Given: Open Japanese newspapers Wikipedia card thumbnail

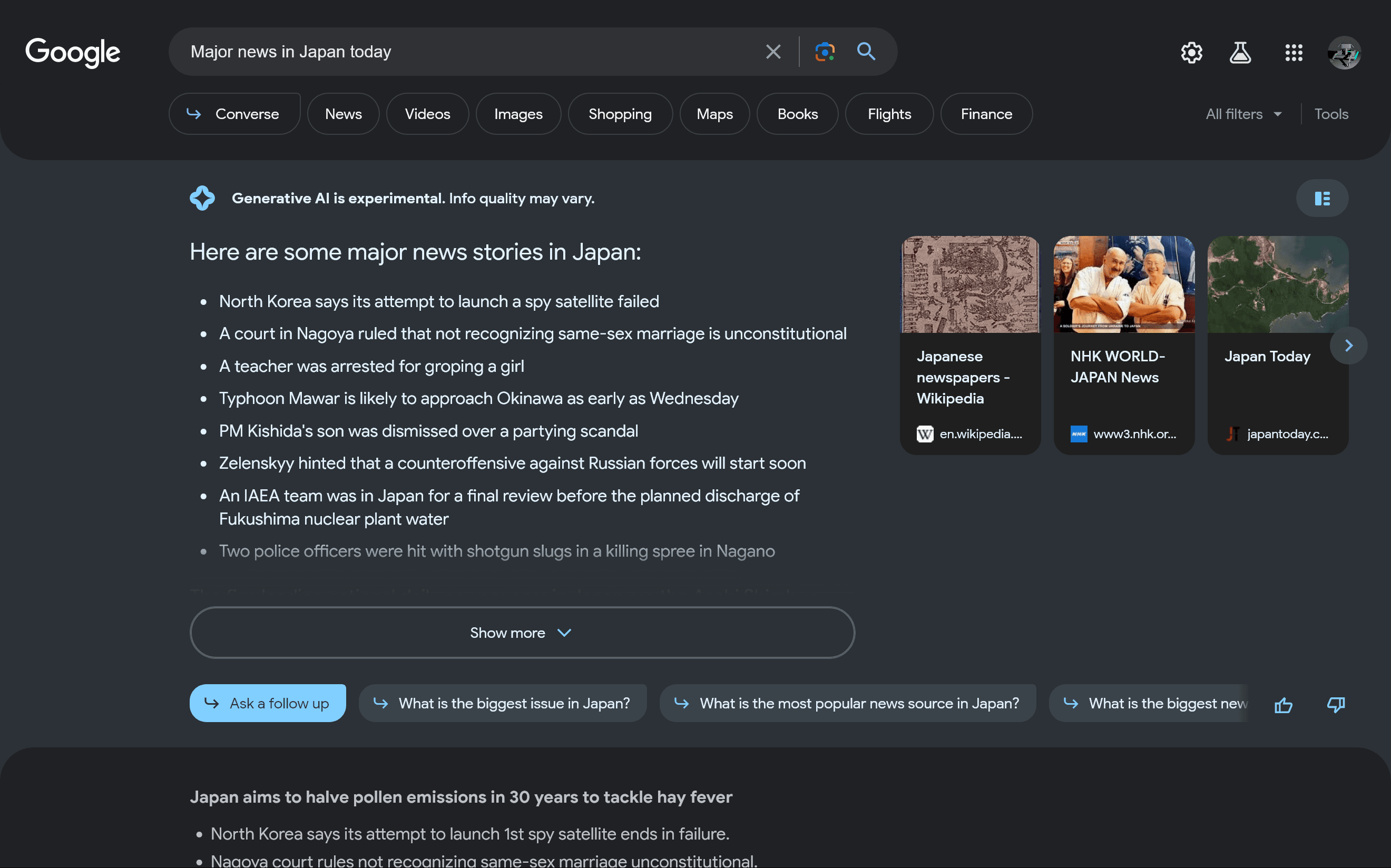Looking at the screenshot, I should (x=970, y=284).
